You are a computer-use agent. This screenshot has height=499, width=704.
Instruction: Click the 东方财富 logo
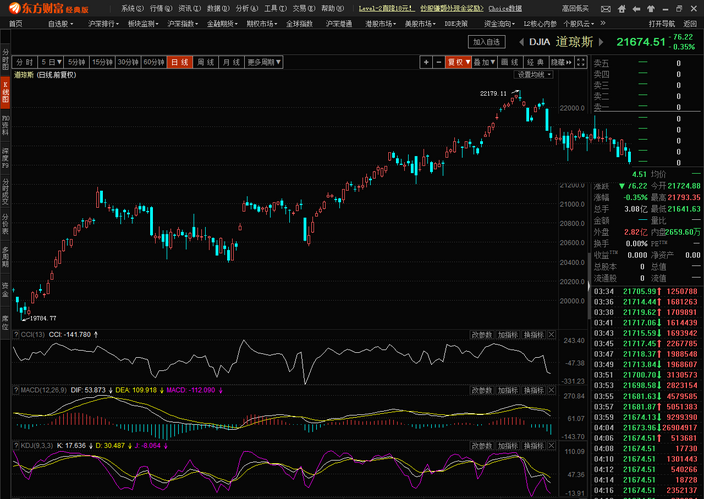coord(48,8)
